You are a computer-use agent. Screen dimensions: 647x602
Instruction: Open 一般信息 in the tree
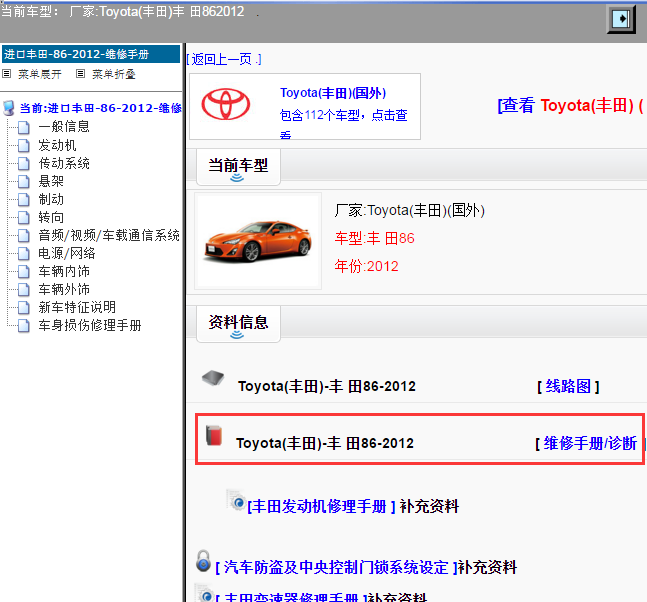click(64, 127)
